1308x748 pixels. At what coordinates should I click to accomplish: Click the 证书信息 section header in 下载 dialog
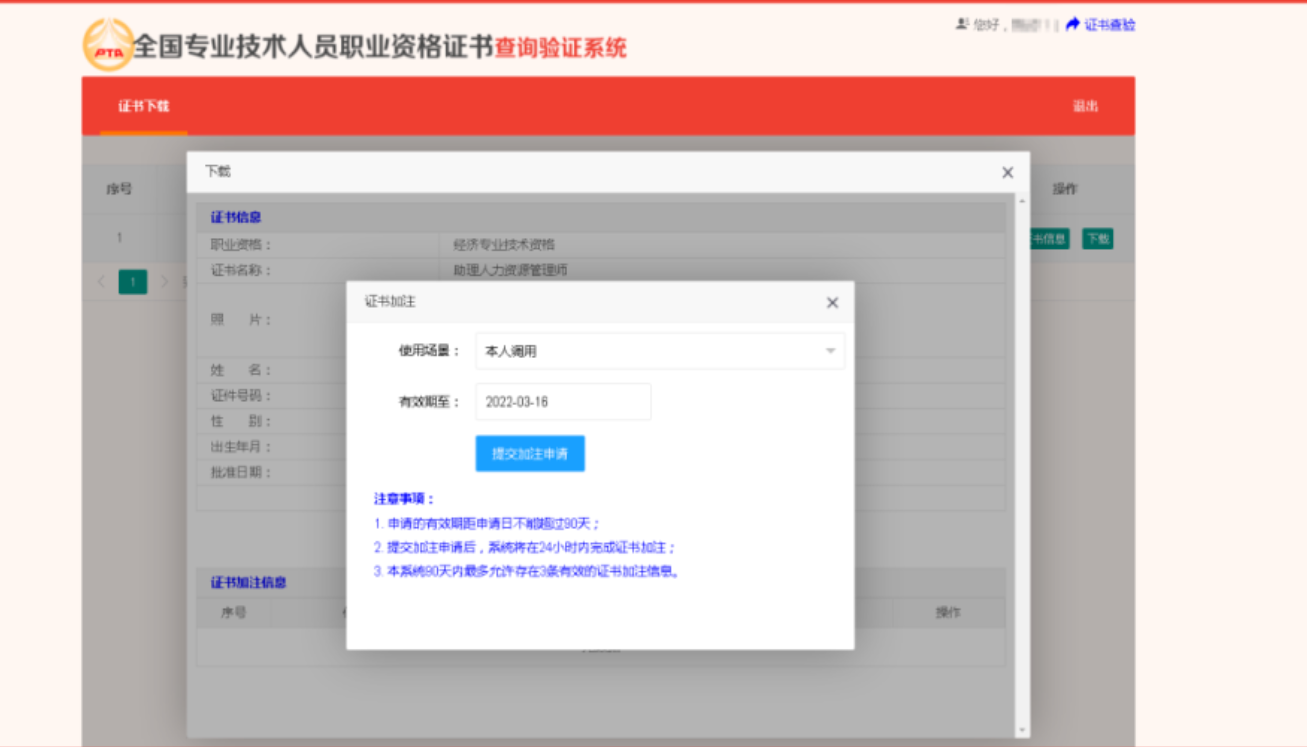click(236, 217)
